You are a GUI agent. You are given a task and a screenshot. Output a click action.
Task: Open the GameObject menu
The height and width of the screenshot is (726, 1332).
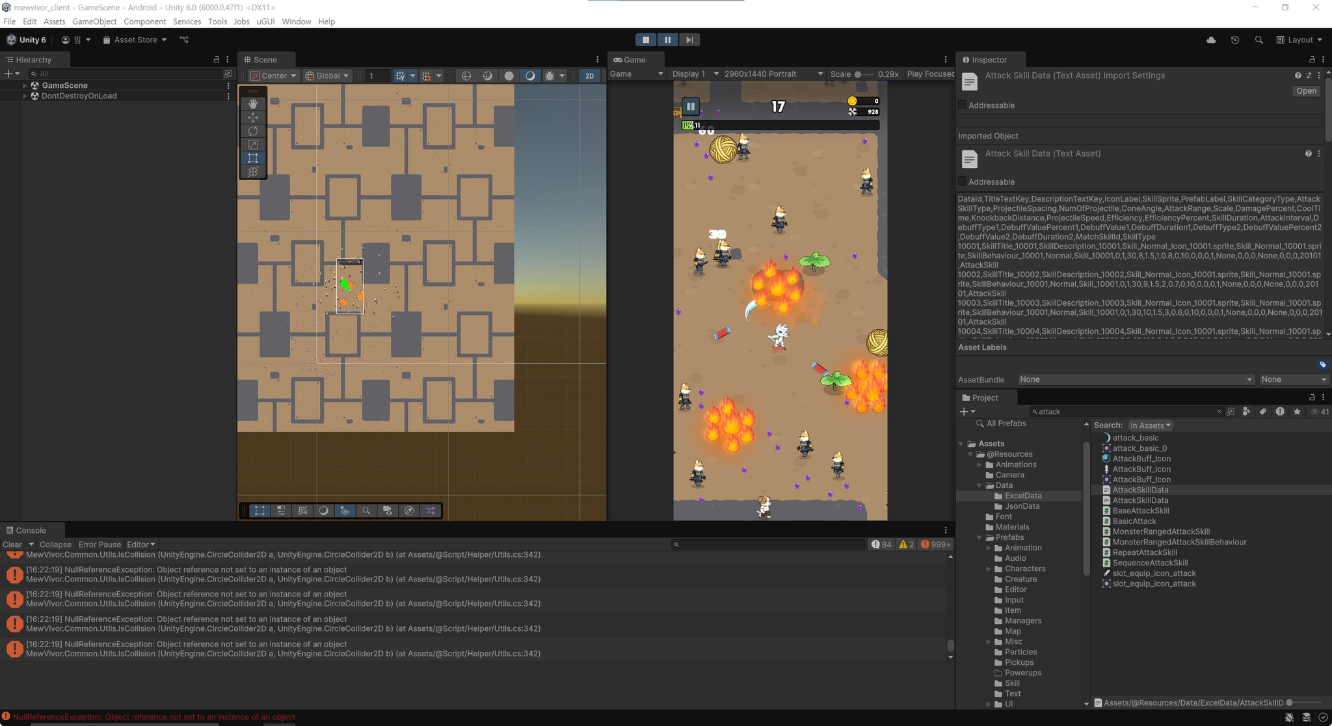[94, 21]
